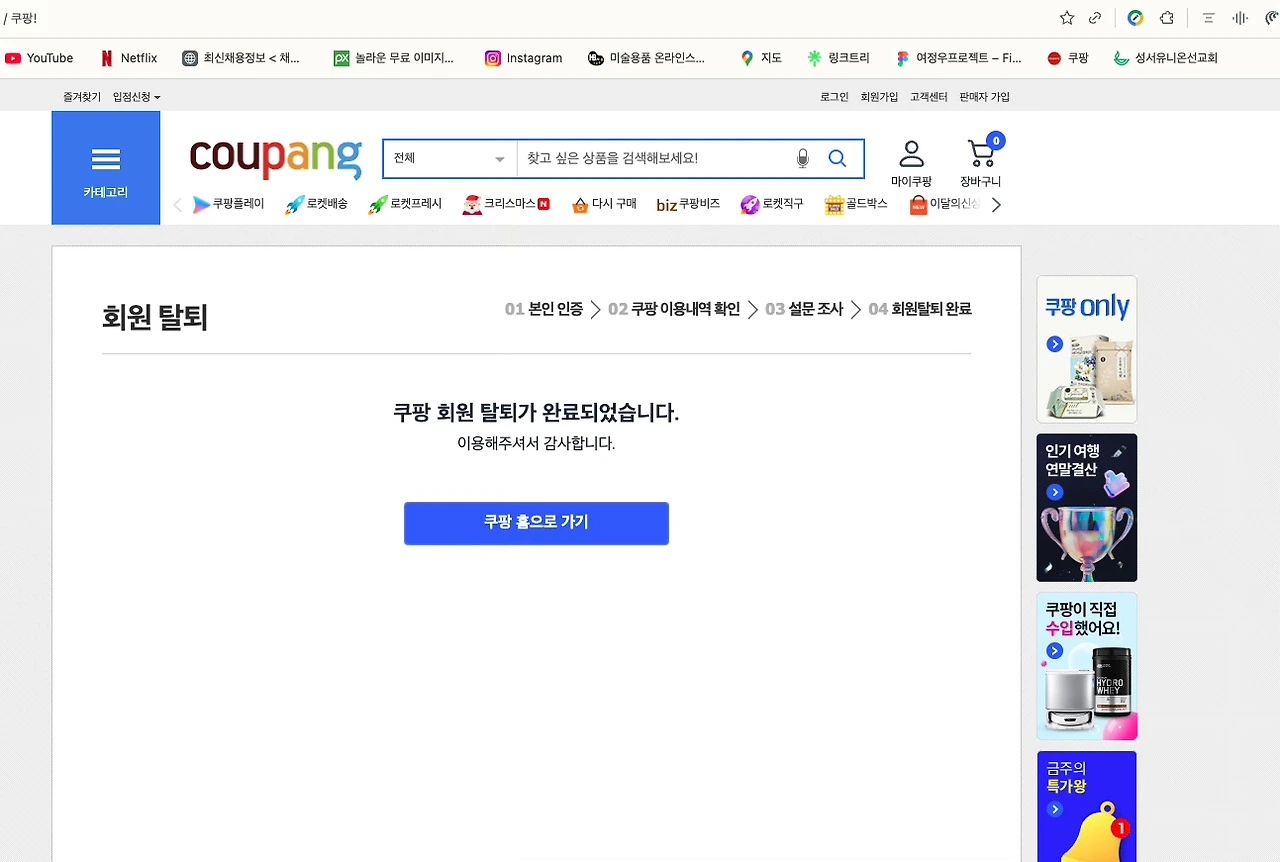Screen dimensions: 1280x862
Task: Open the 크리스마스 shortcut
Action: [506, 204]
